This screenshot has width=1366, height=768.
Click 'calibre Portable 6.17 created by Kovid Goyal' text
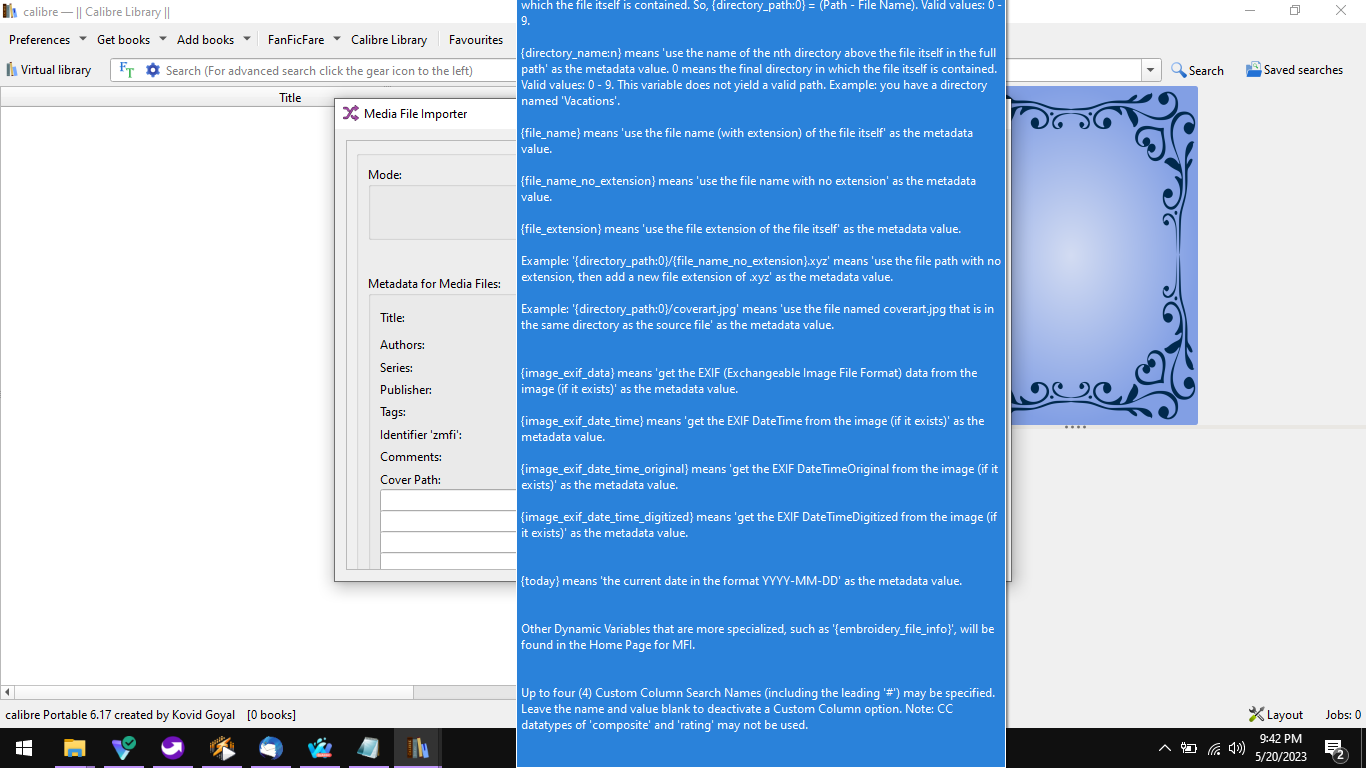click(x=120, y=715)
